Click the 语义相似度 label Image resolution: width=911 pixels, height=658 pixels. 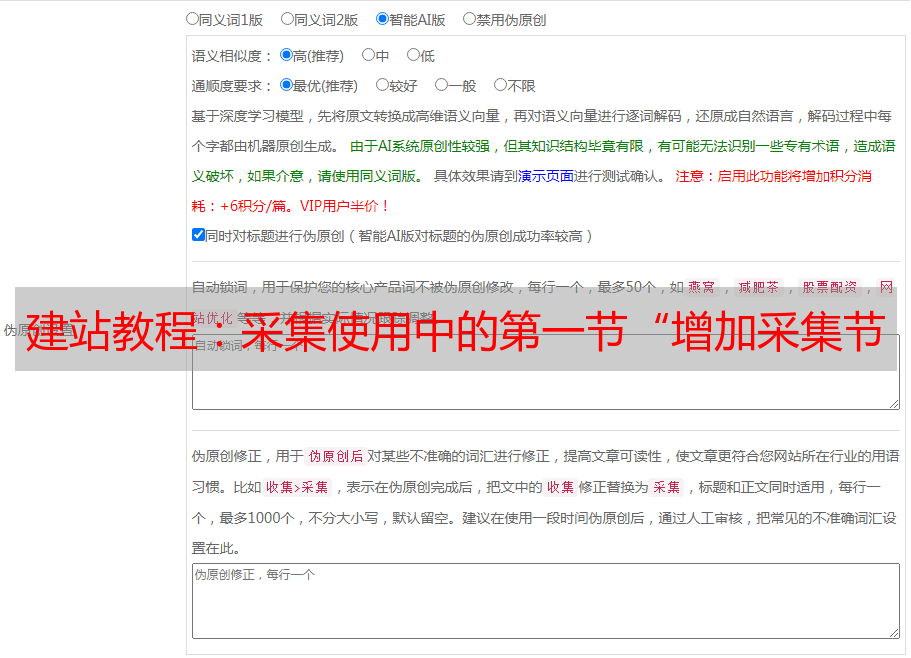point(232,56)
